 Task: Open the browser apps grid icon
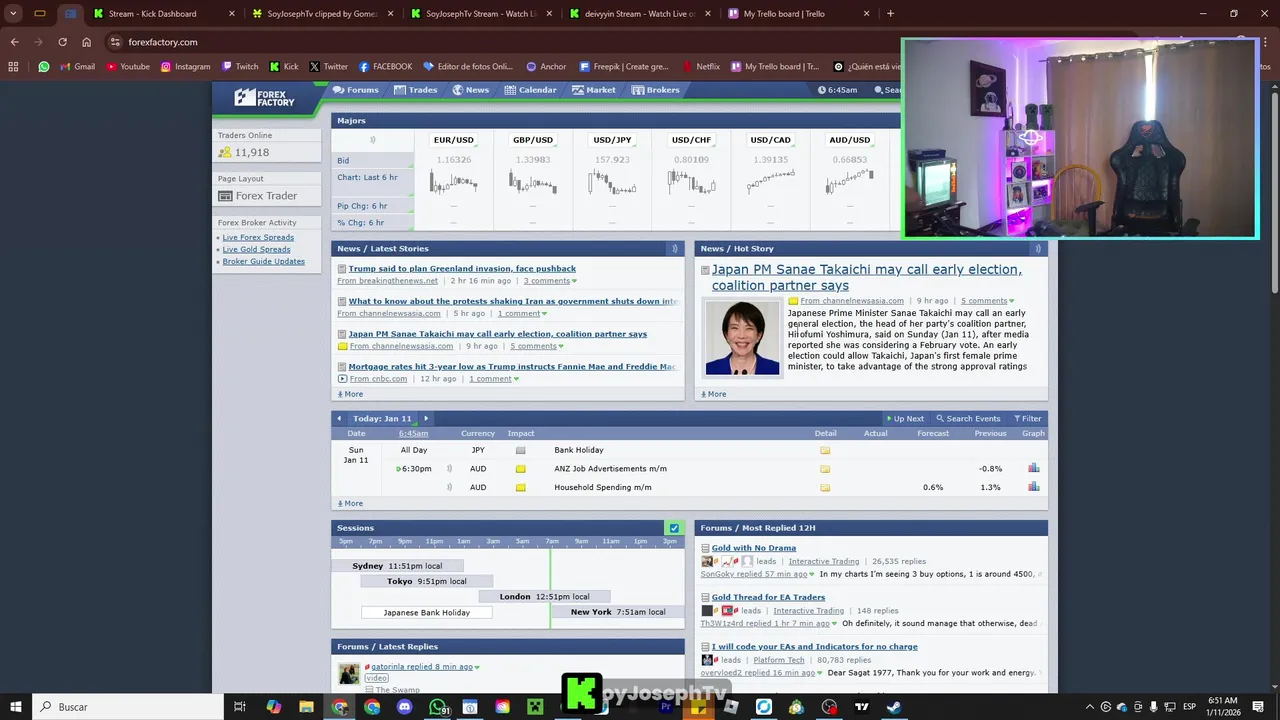coord(13,67)
